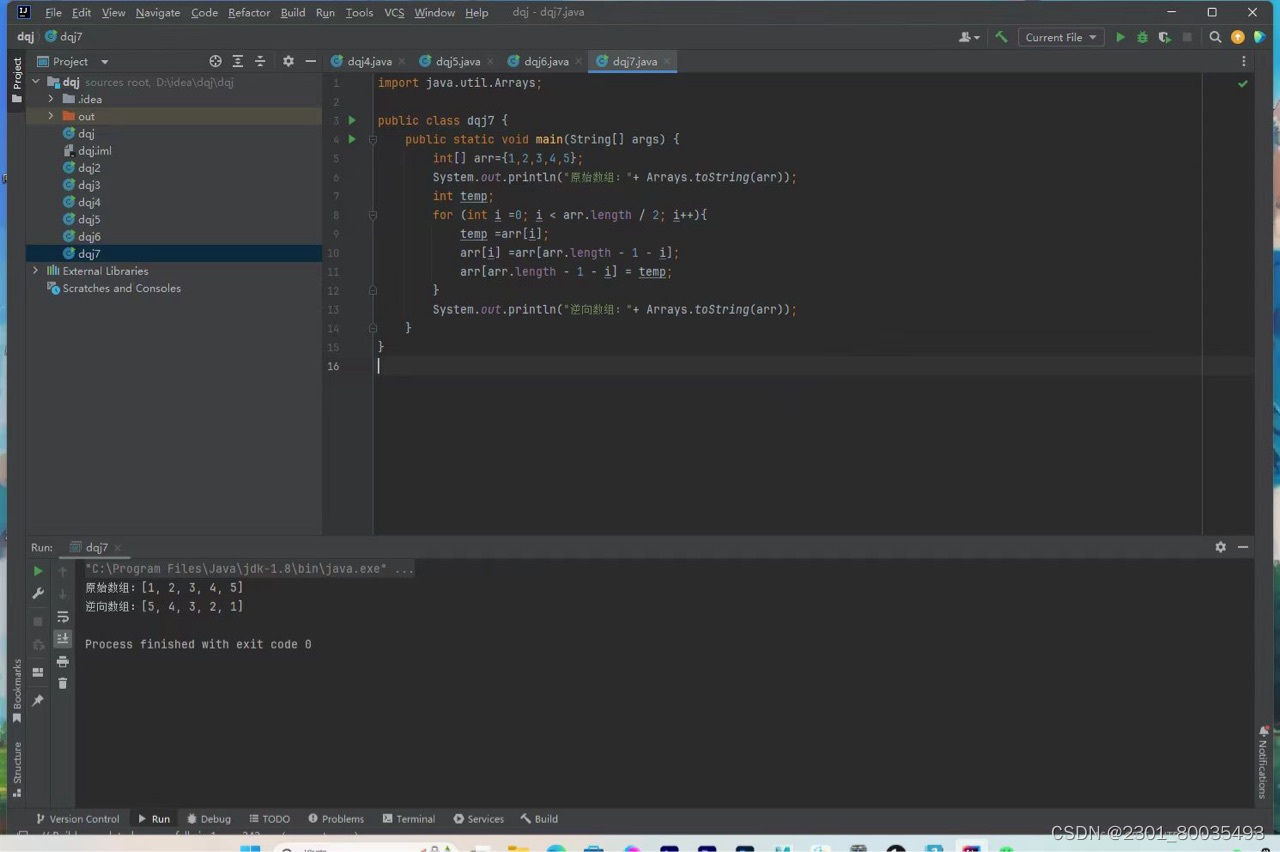Open the Debug tool window
Viewport: 1280px width, 852px height.
(x=208, y=819)
